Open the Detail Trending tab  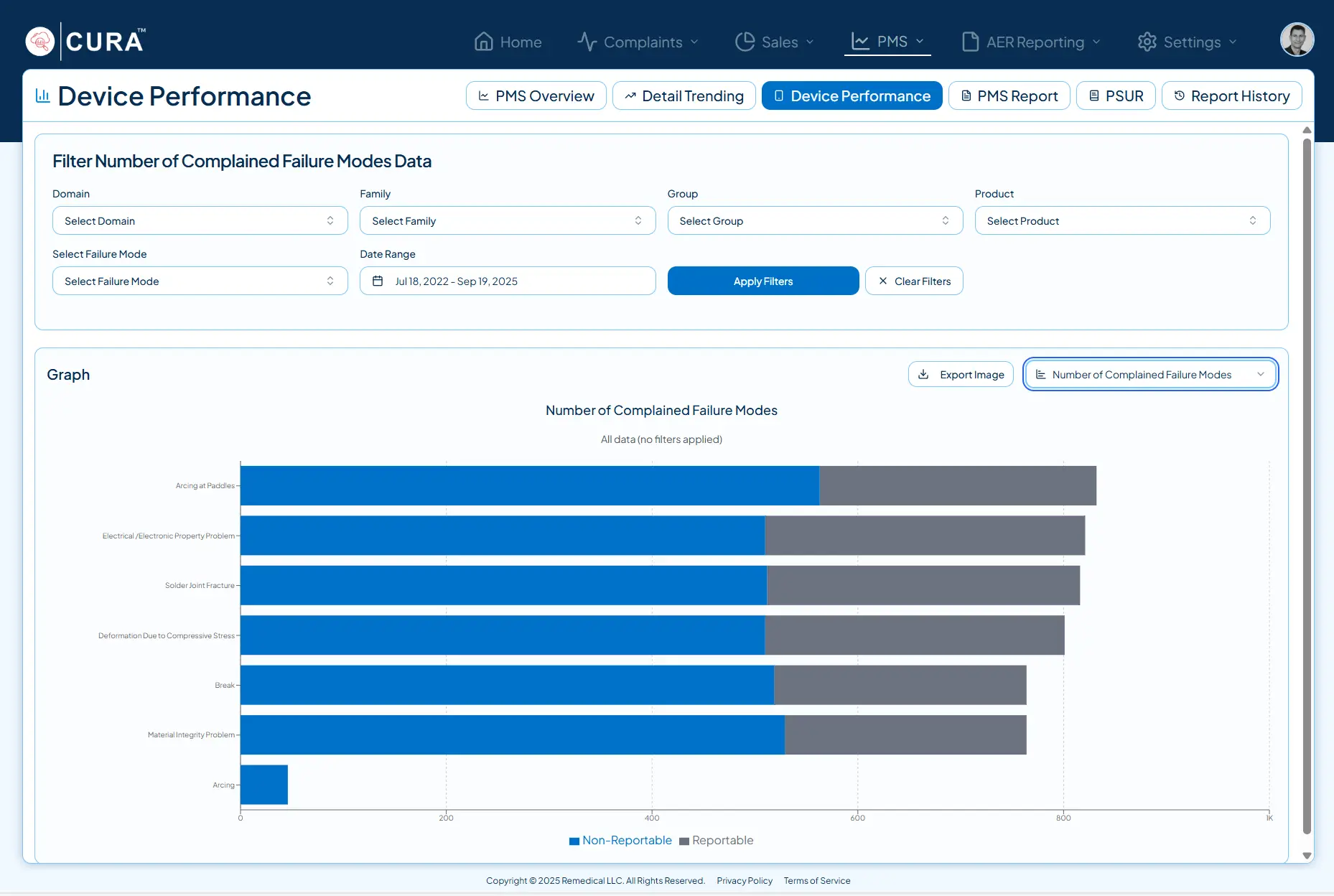[684, 95]
